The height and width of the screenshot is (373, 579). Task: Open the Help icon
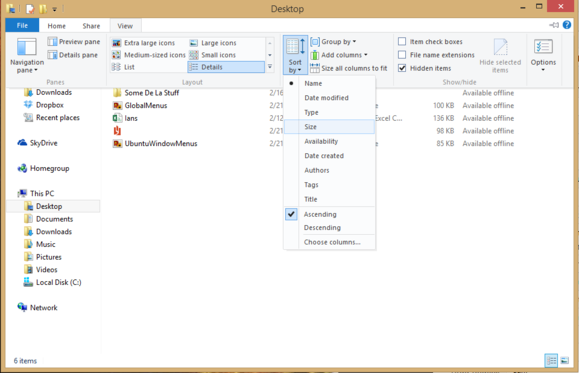[x=567, y=25]
